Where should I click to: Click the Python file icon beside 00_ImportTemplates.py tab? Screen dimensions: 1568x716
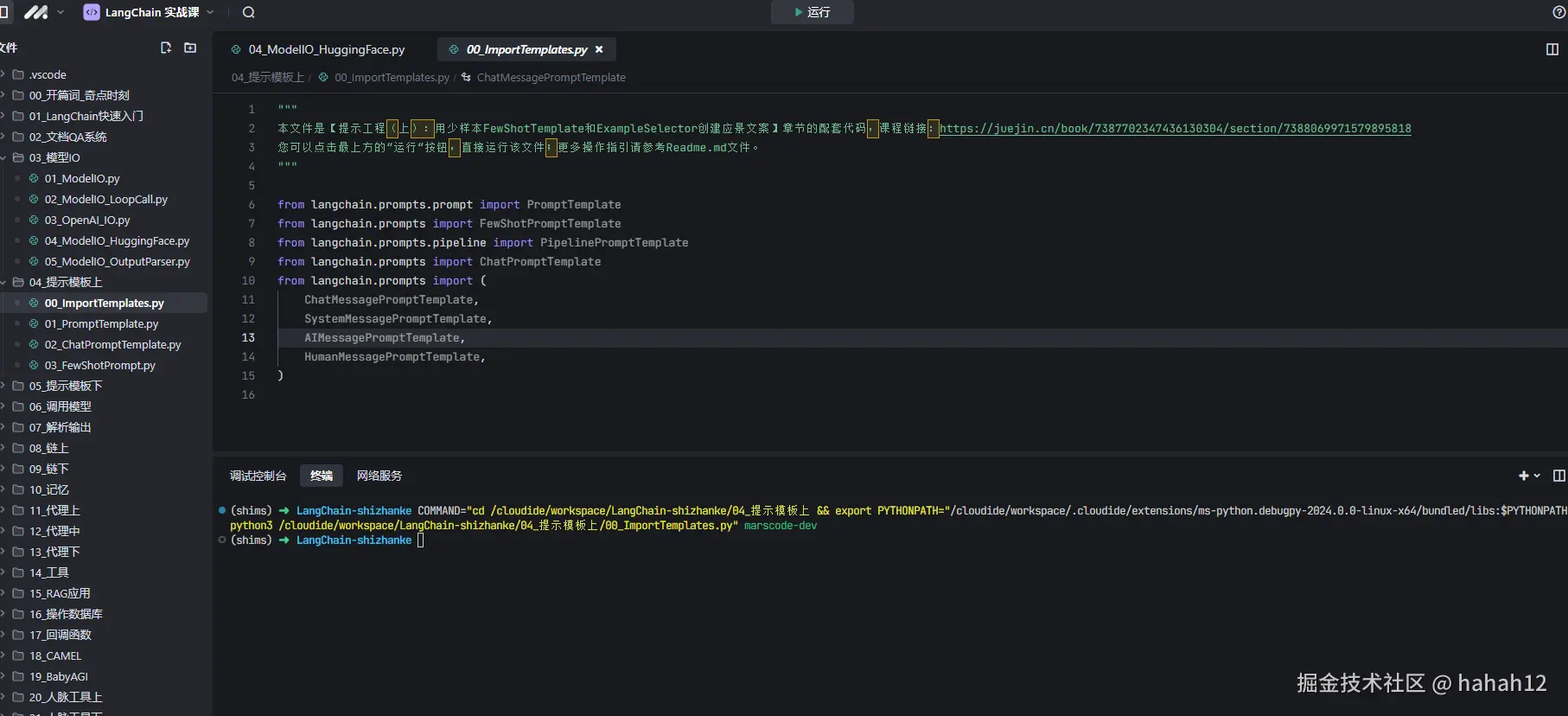click(454, 49)
